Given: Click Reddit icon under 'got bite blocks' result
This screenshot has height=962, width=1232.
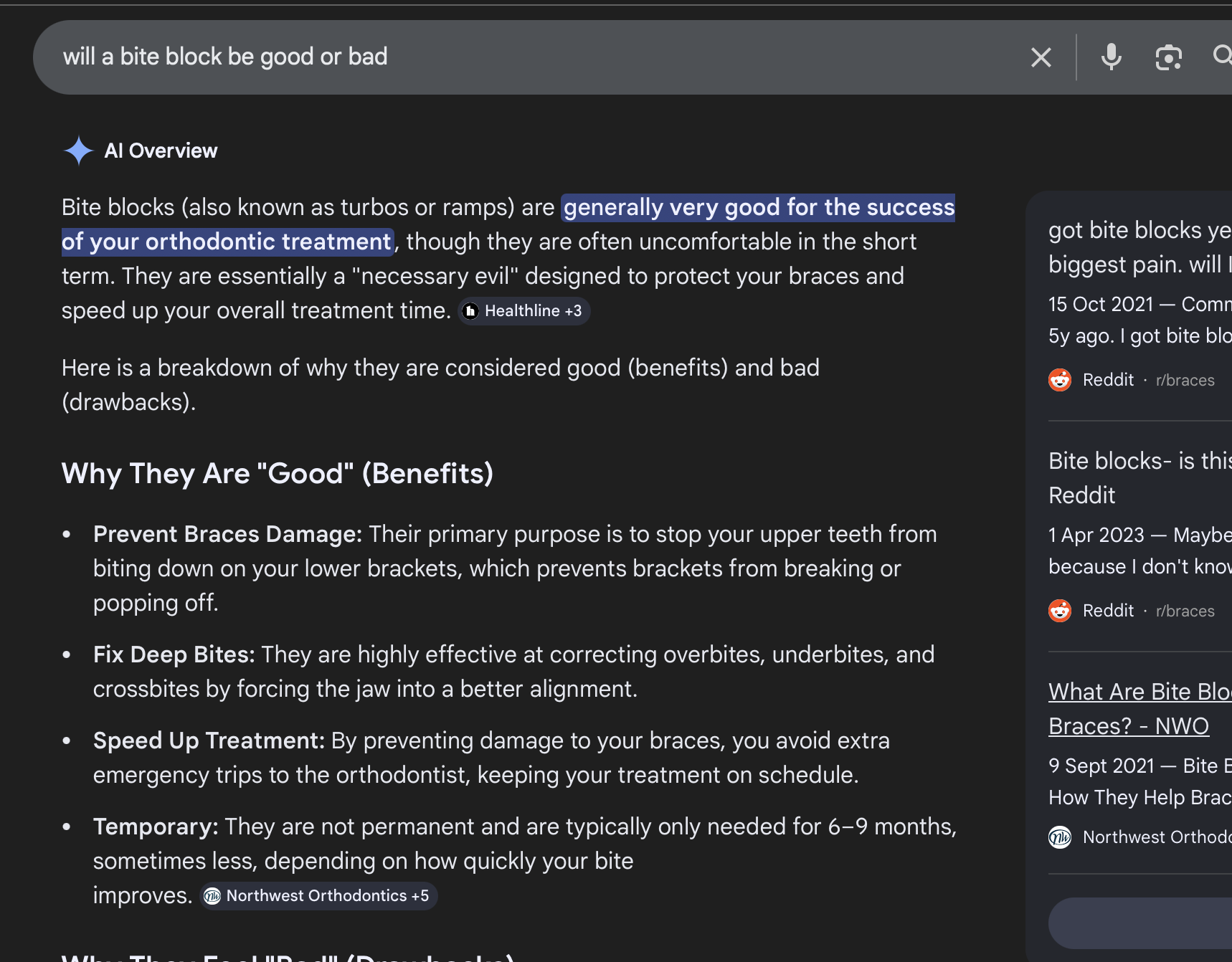Looking at the screenshot, I should pyautogui.click(x=1060, y=380).
